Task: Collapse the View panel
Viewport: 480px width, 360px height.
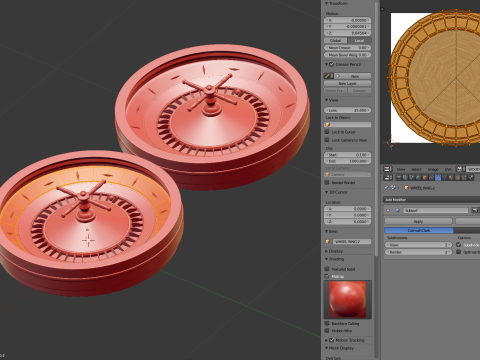Action: (327, 100)
